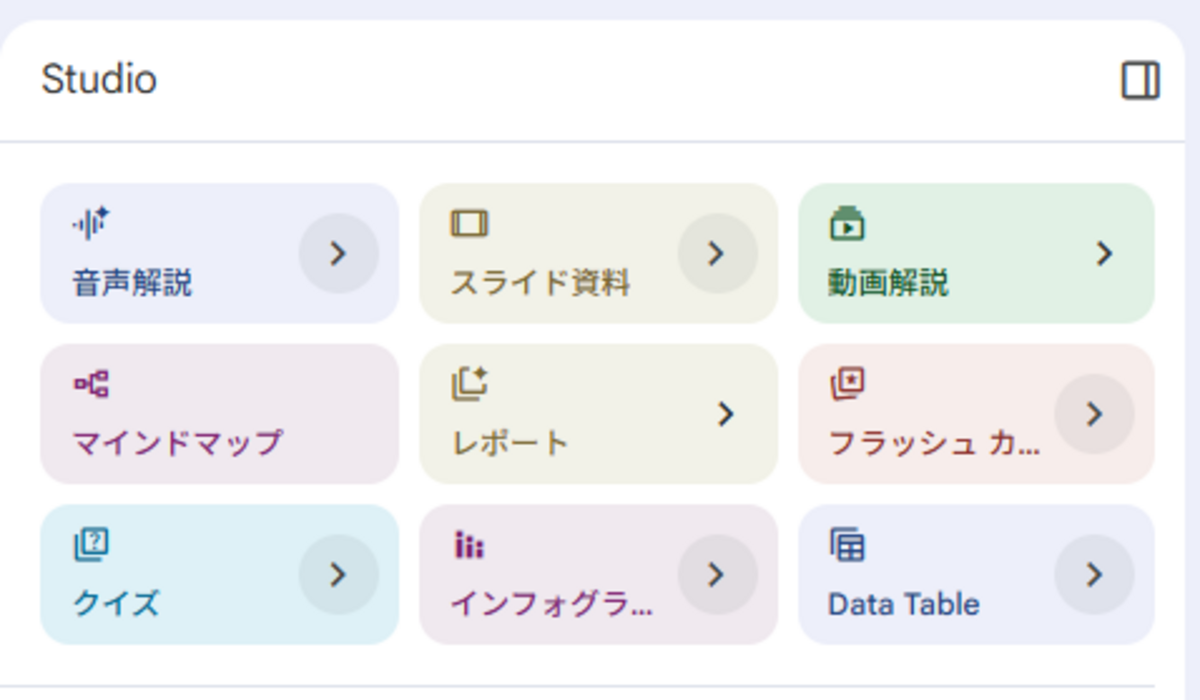This screenshot has height=700, width=1200.
Task: Expand 動画解説 using its arrow
Action: [1104, 254]
